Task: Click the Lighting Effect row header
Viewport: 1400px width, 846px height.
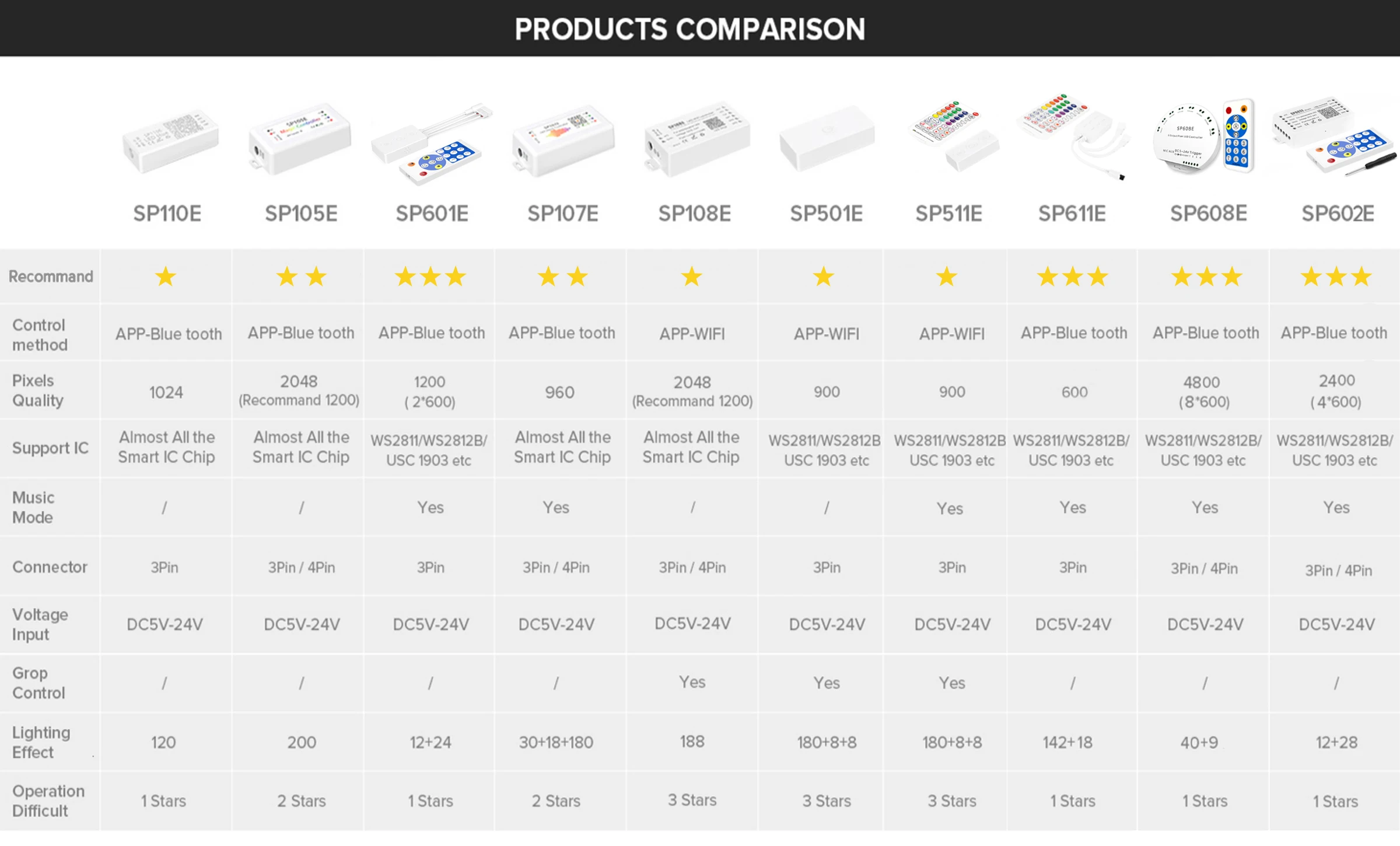Action: (41, 742)
